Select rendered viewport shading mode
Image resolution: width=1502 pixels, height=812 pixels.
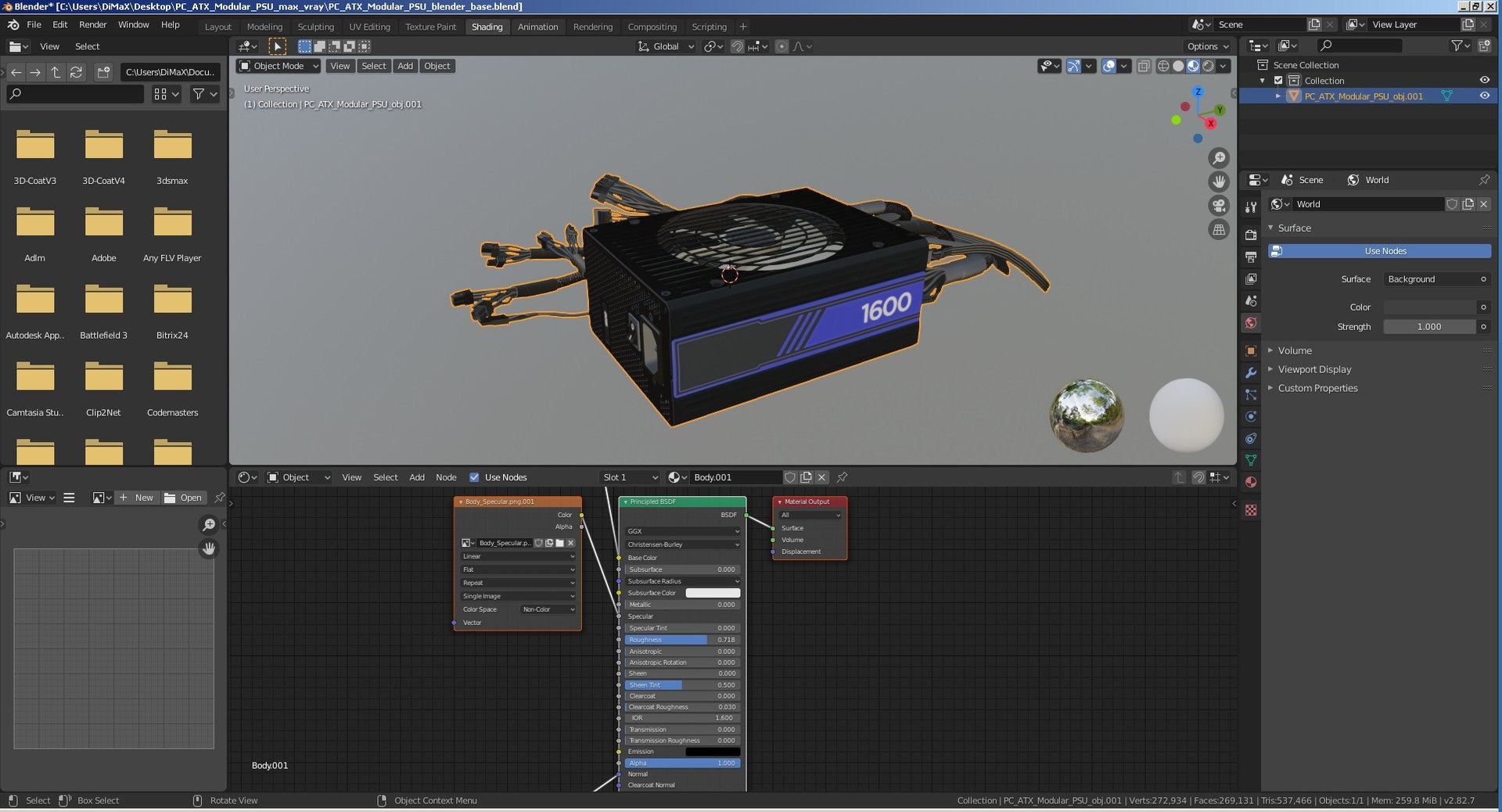1209,66
